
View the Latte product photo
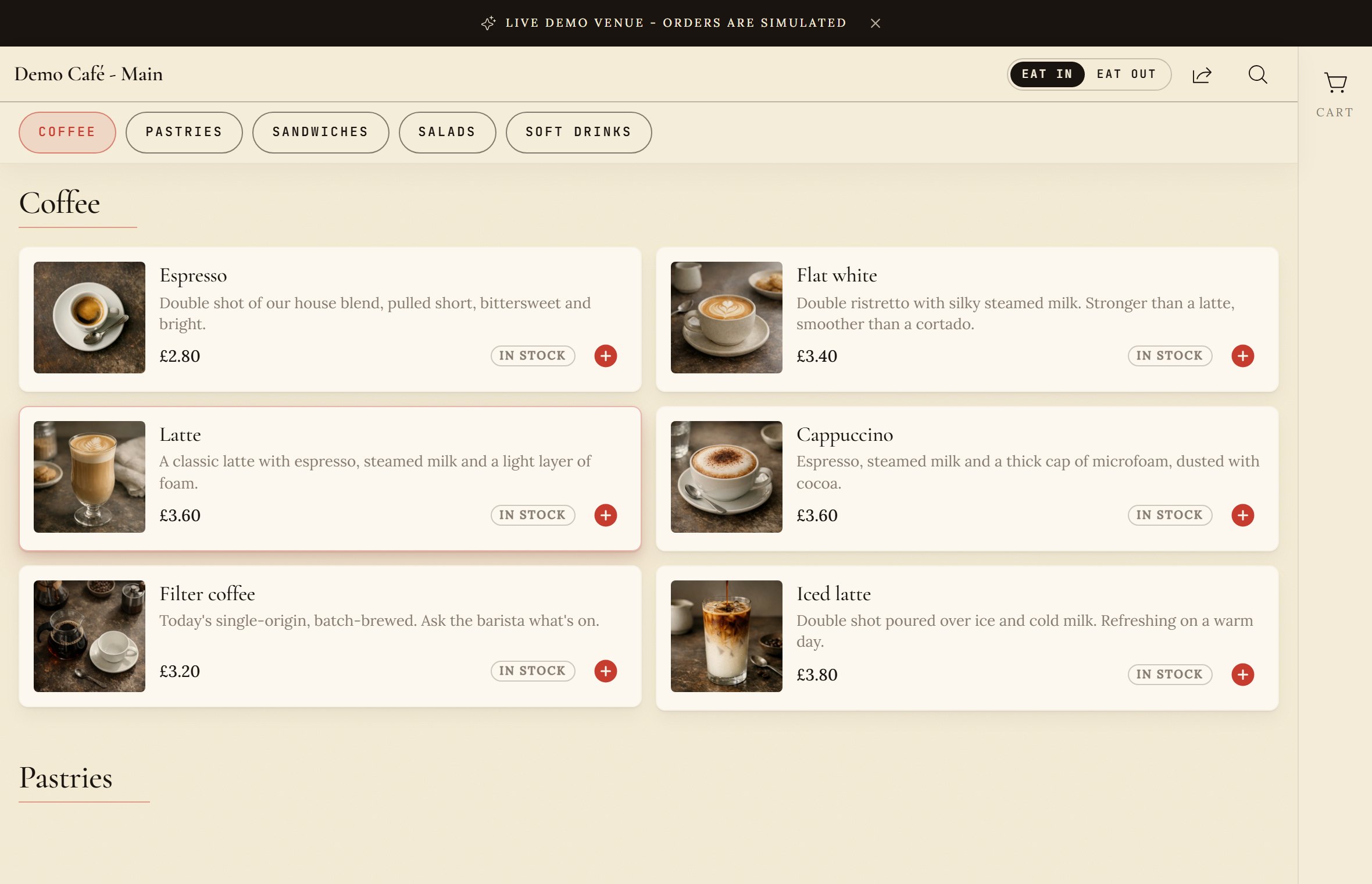tap(90, 476)
